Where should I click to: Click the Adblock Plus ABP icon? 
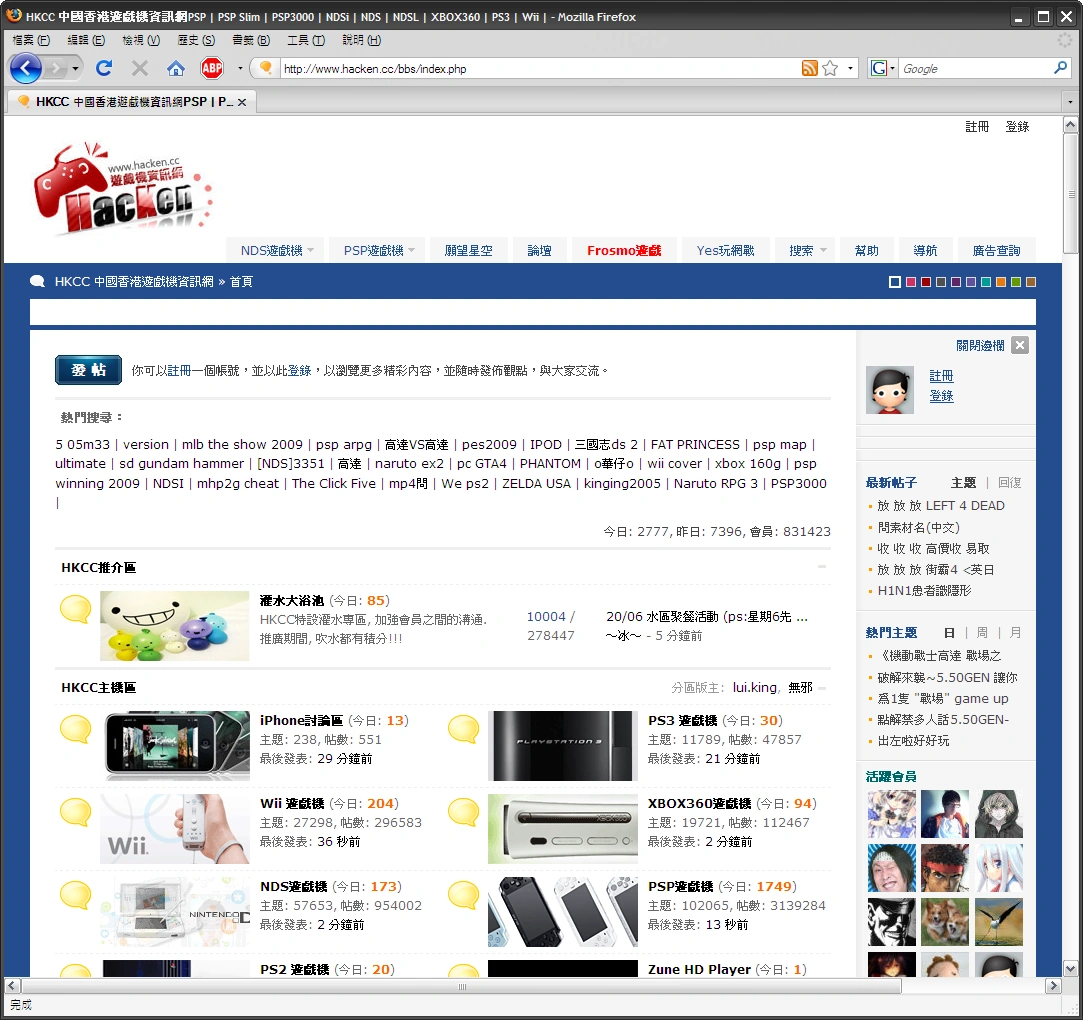click(x=212, y=68)
